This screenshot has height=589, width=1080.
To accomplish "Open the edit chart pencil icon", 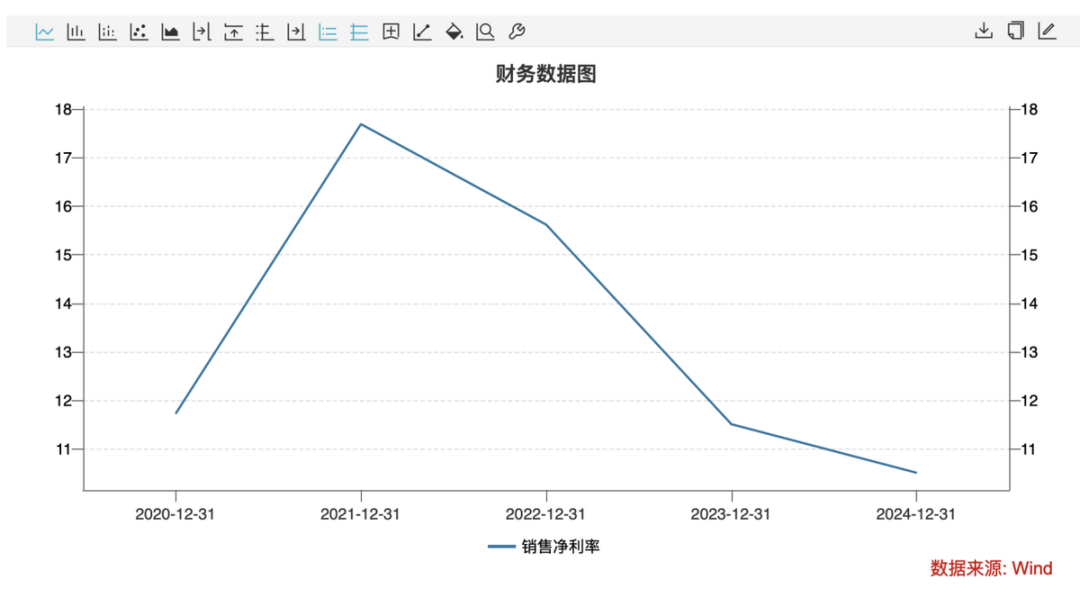I will pyautogui.click(x=1046, y=31).
